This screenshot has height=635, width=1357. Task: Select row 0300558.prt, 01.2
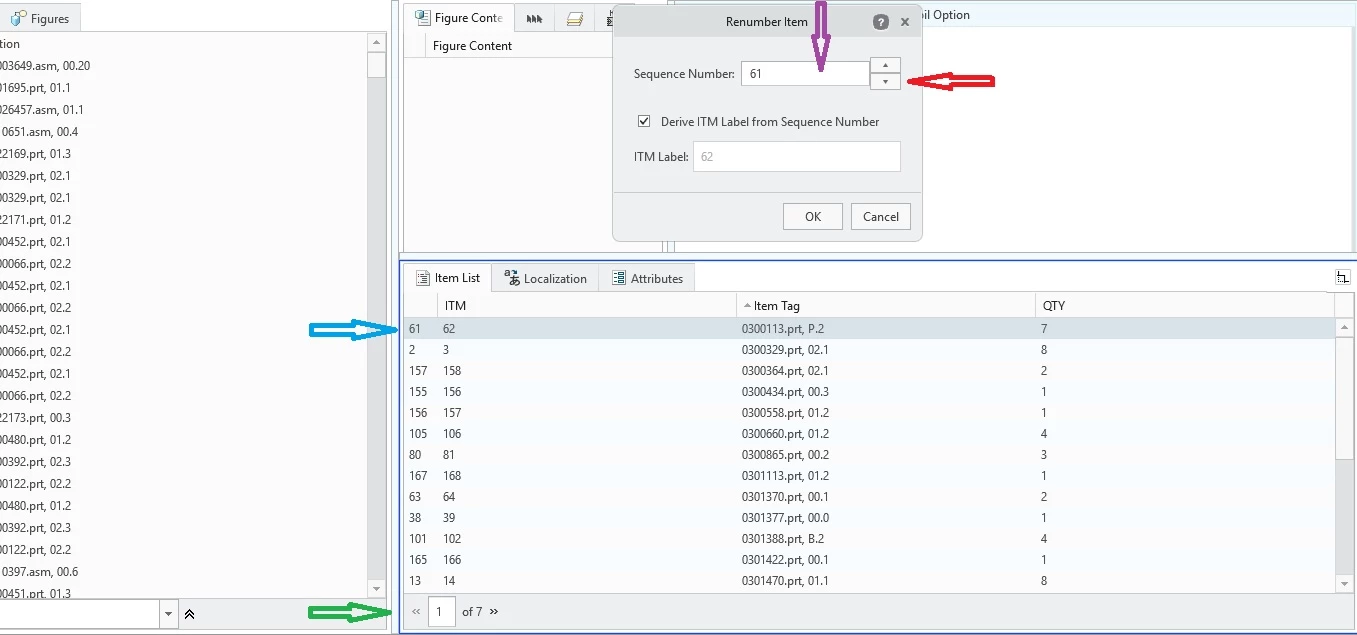tap(868, 413)
